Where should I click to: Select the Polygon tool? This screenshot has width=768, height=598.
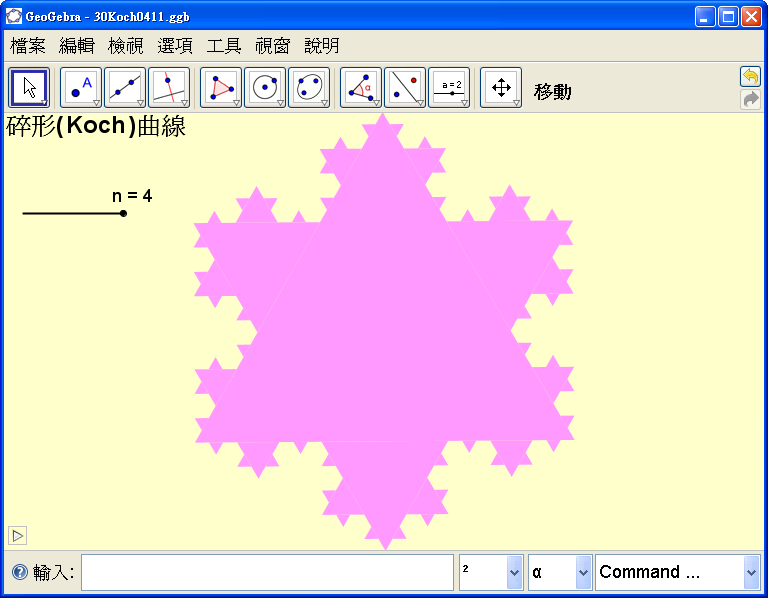pyautogui.click(x=221, y=88)
